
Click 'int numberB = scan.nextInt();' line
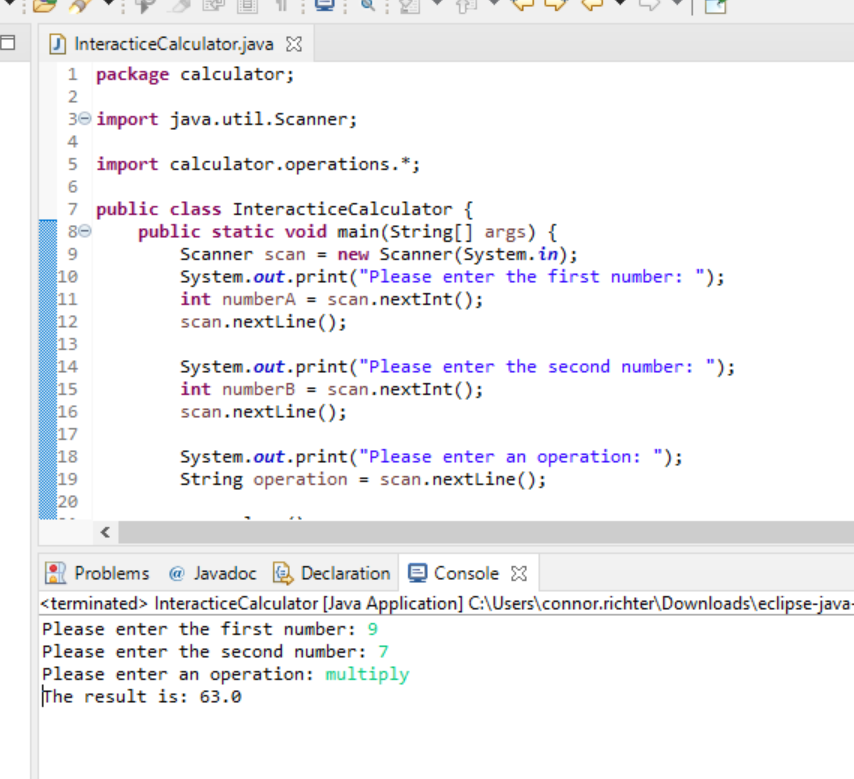click(331, 390)
